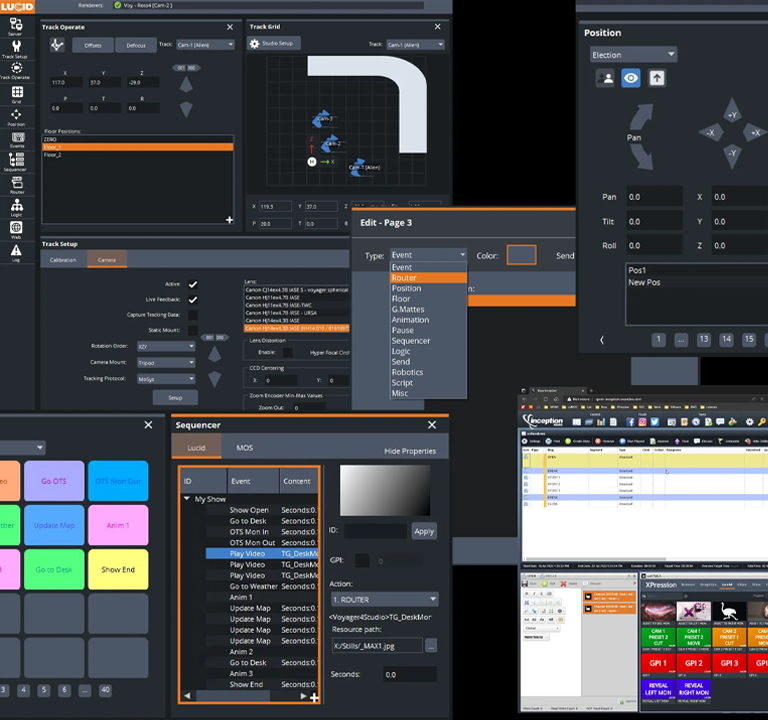Choose Router in the Type list
768x720 pixels.
click(x=428, y=278)
